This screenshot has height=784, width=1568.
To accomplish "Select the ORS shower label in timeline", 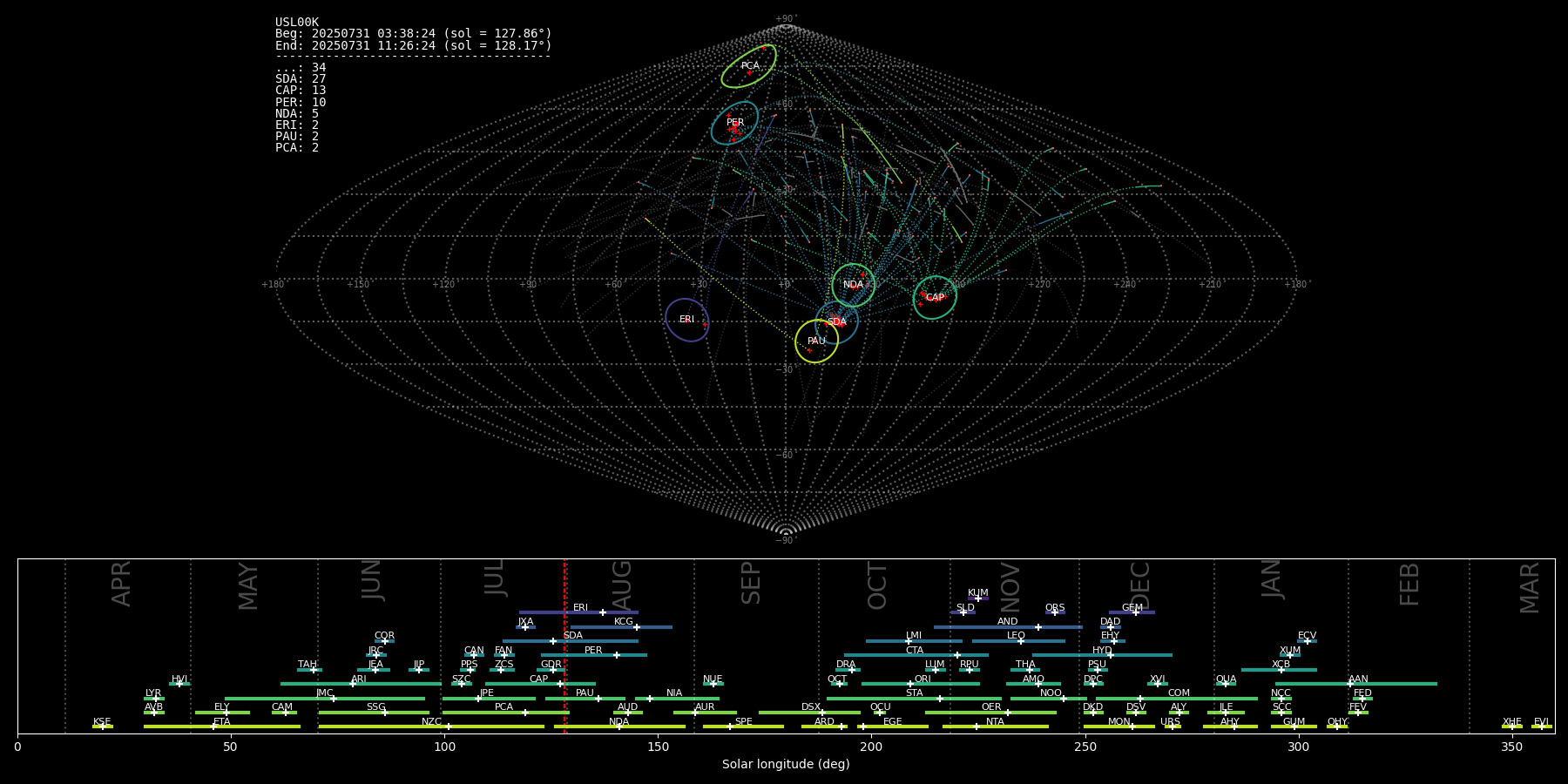I will coord(1055,608).
